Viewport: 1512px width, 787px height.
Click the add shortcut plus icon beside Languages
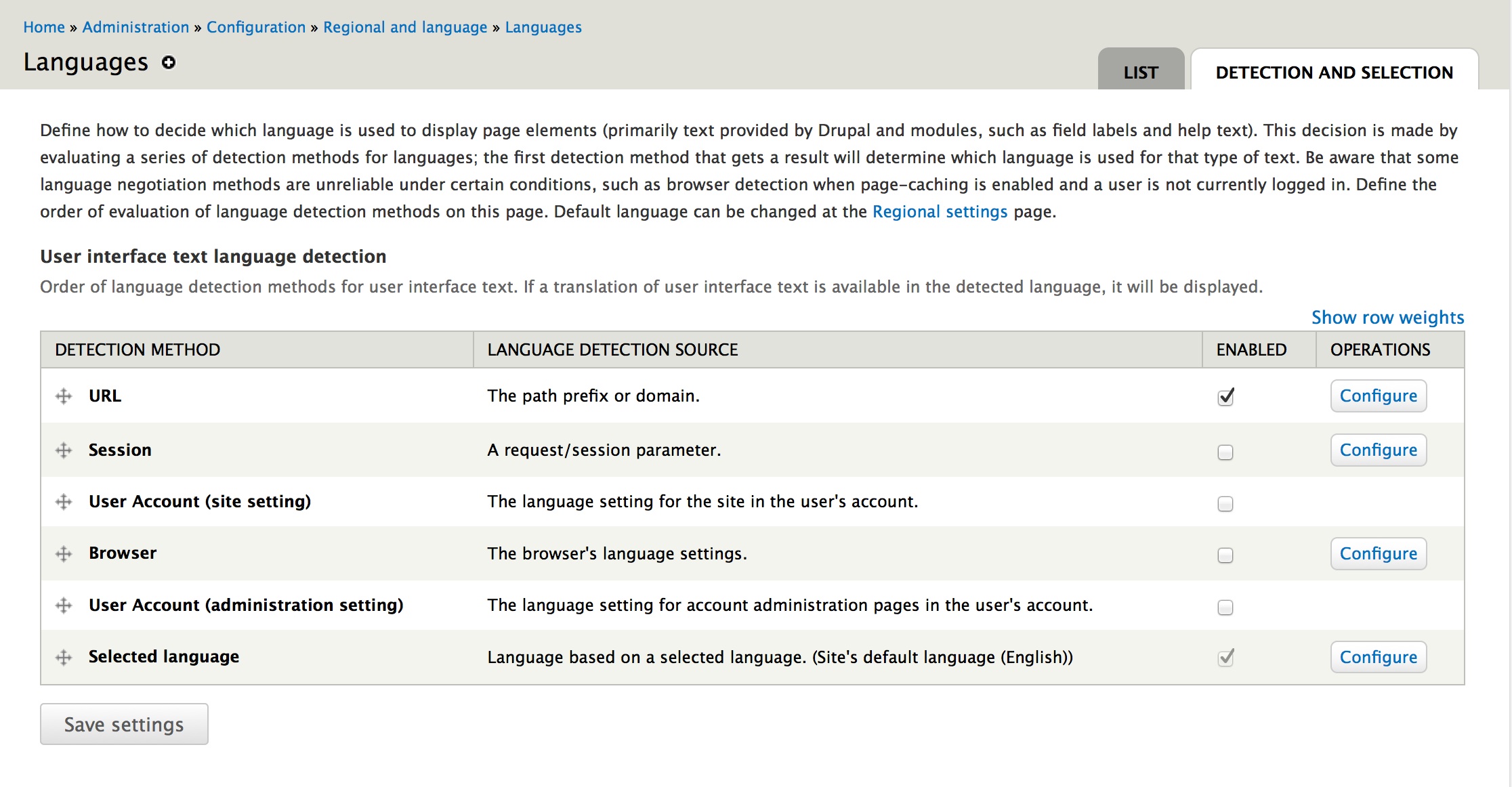(169, 62)
